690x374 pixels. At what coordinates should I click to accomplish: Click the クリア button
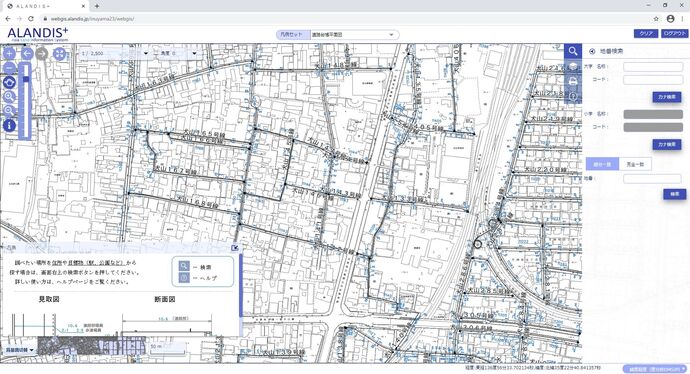click(x=646, y=34)
